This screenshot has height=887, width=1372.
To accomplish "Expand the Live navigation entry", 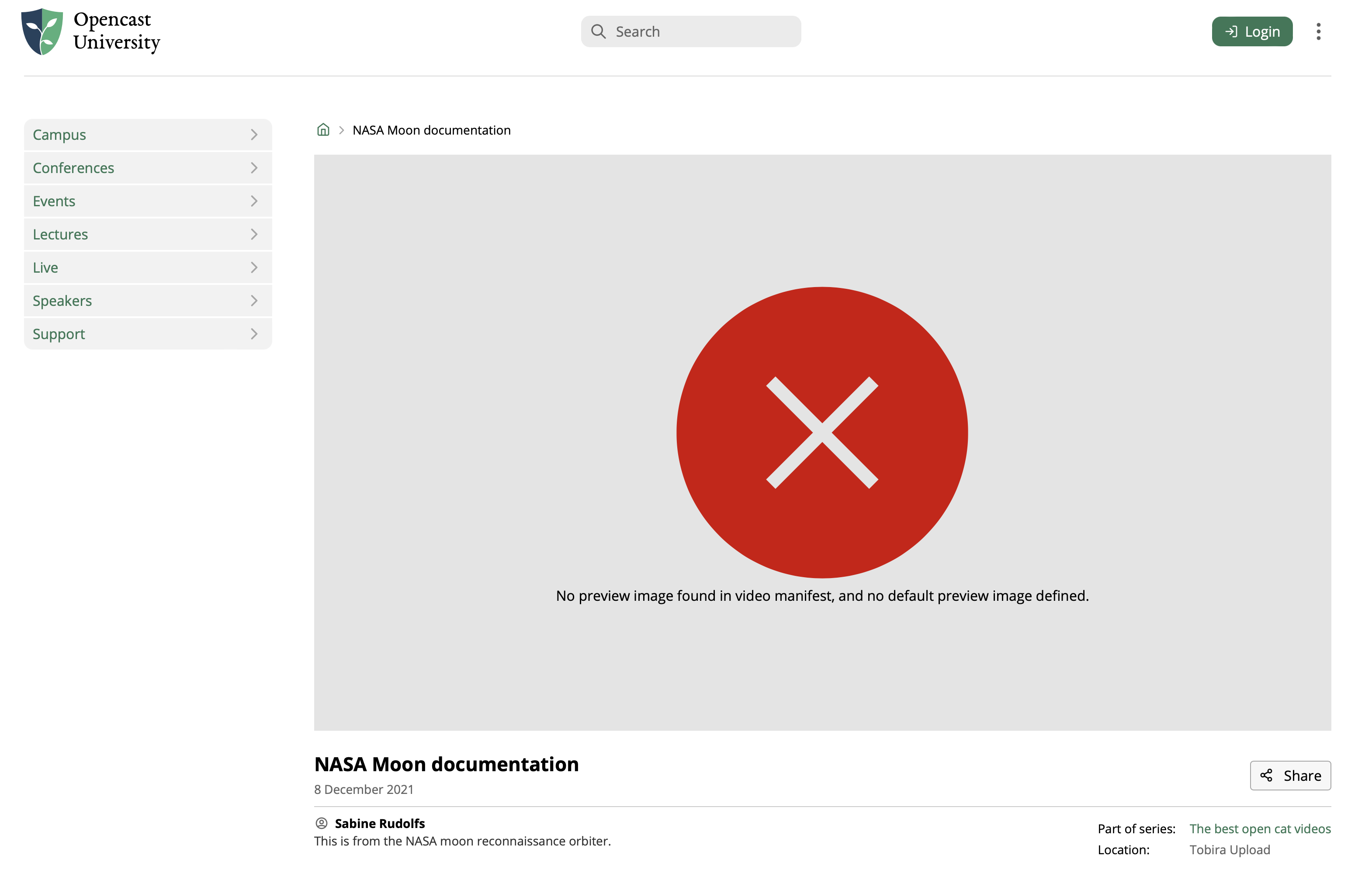I will (x=253, y=267).
